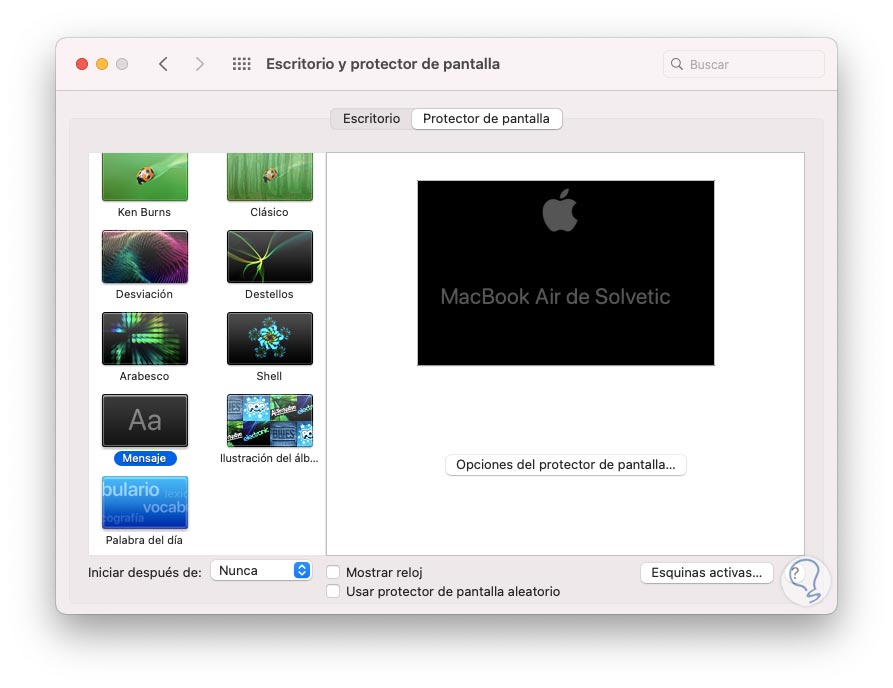Click the Destellos label text
893x688 pixels.
269,294
